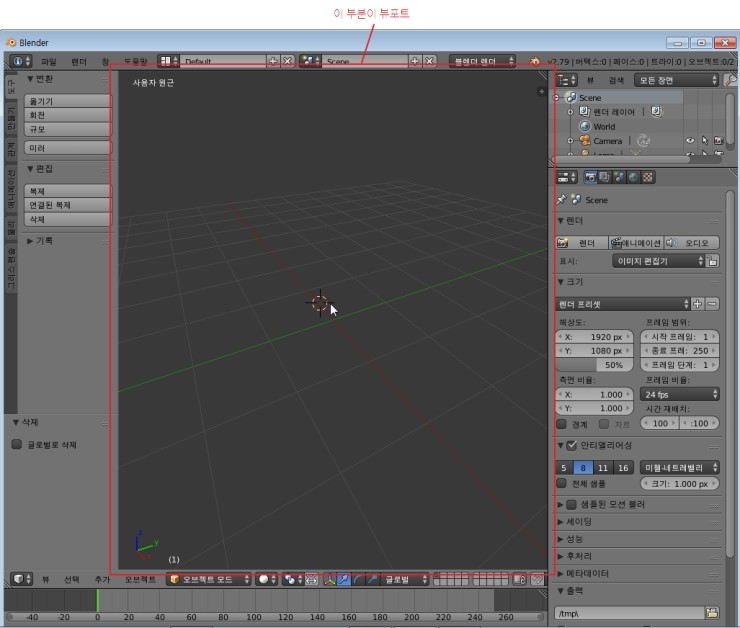Select the scale manipulator icon
The width and height of the screenshot is (740, 628).
click(372, 579)
